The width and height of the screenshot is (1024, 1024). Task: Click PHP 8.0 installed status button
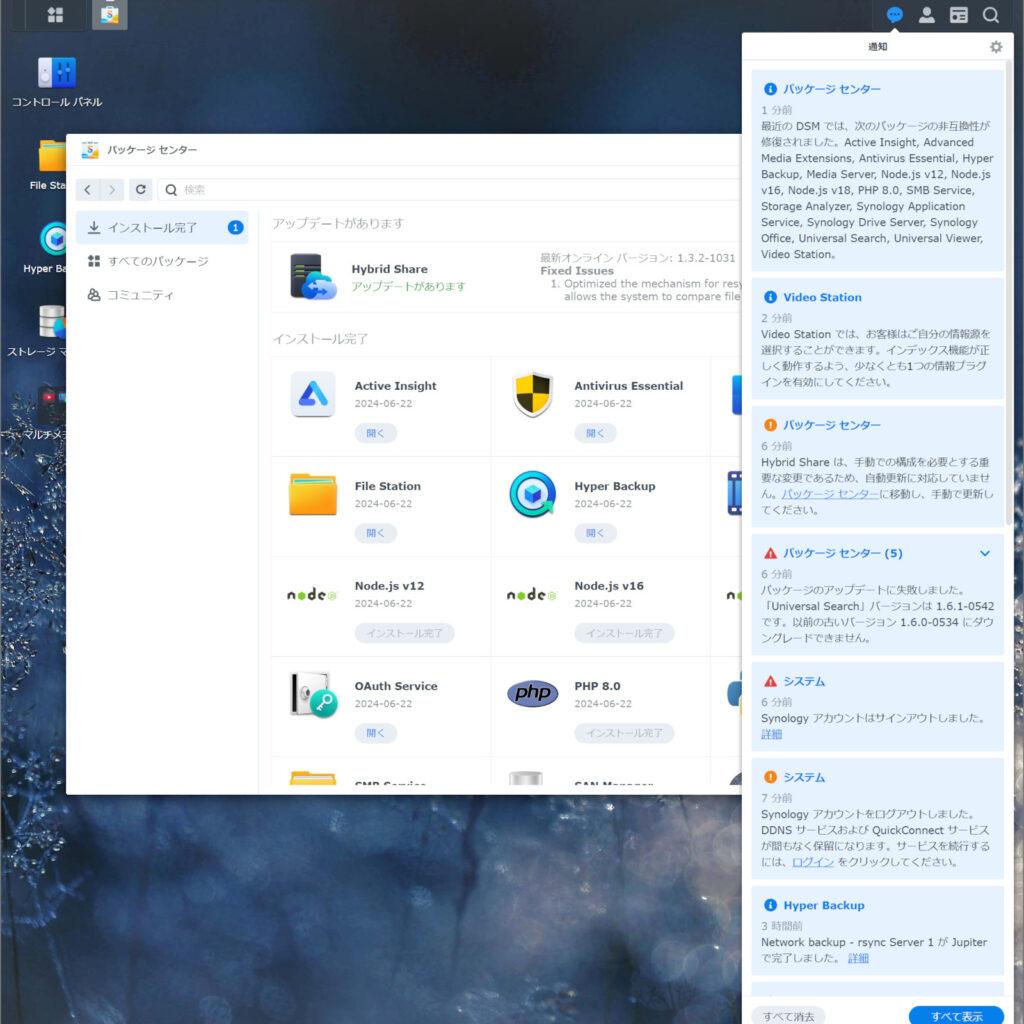point(624,733)
